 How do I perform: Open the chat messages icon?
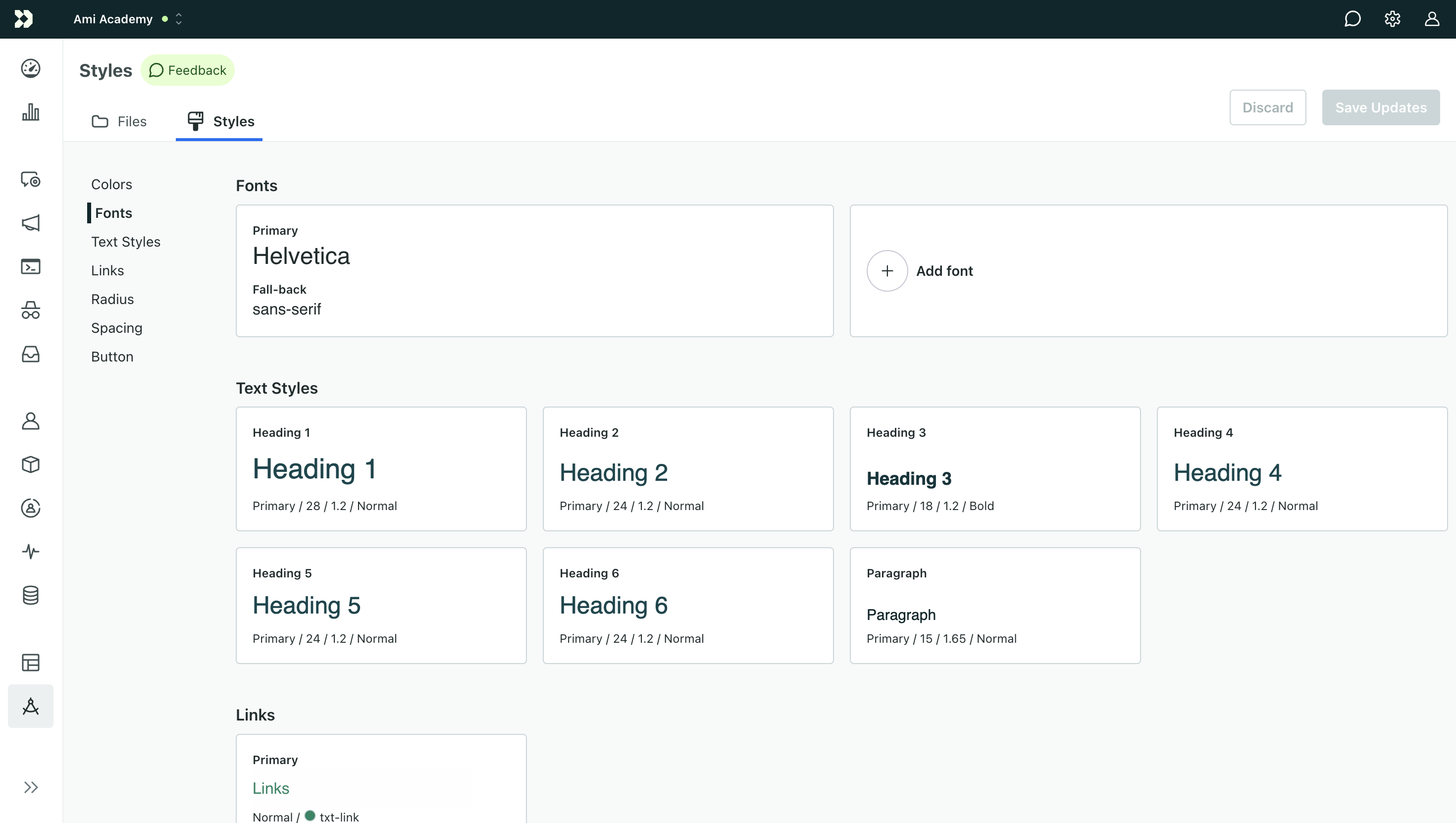(1352, 19)
